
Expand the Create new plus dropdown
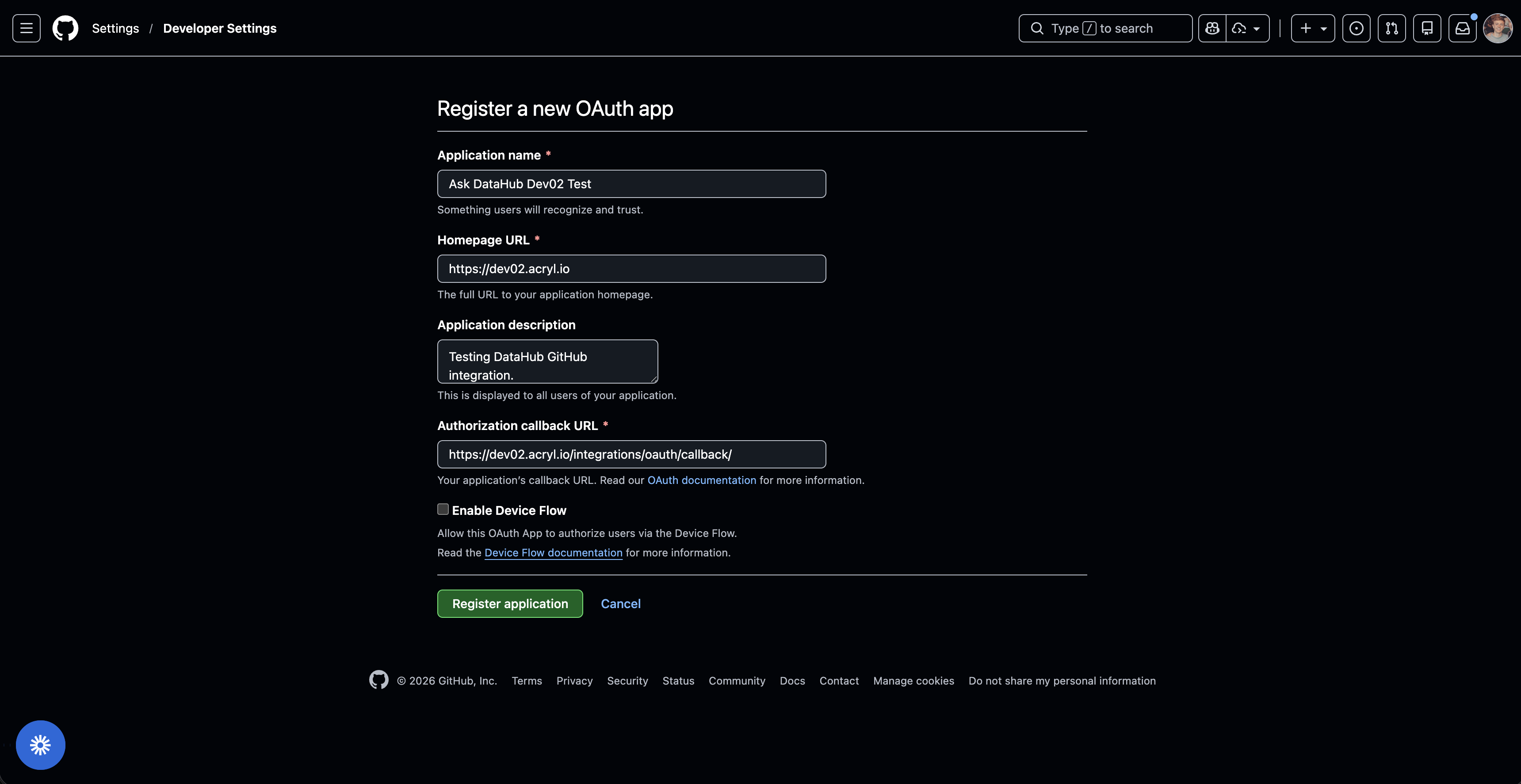tap(1313, 28)
